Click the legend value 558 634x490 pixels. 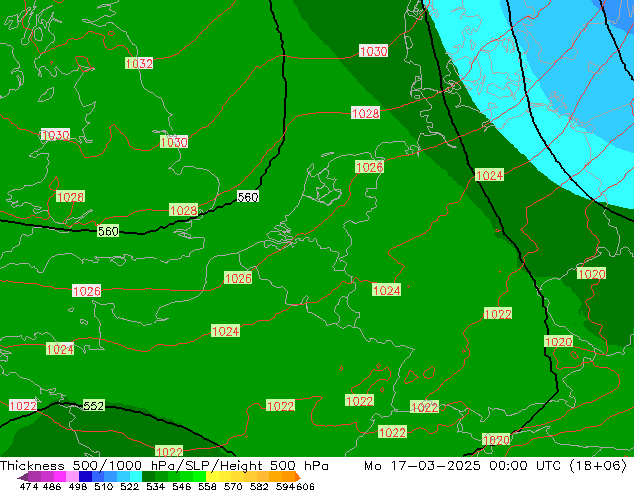(207, 486)
